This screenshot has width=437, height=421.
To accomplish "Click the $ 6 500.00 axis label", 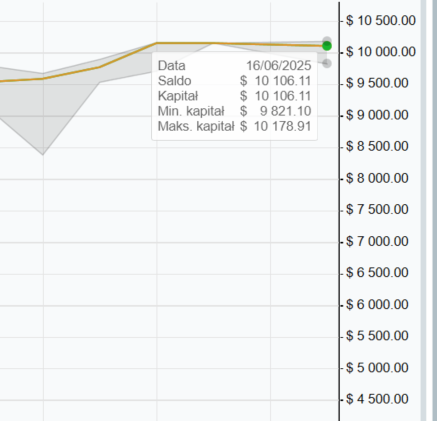I will [x=377, y=273].
